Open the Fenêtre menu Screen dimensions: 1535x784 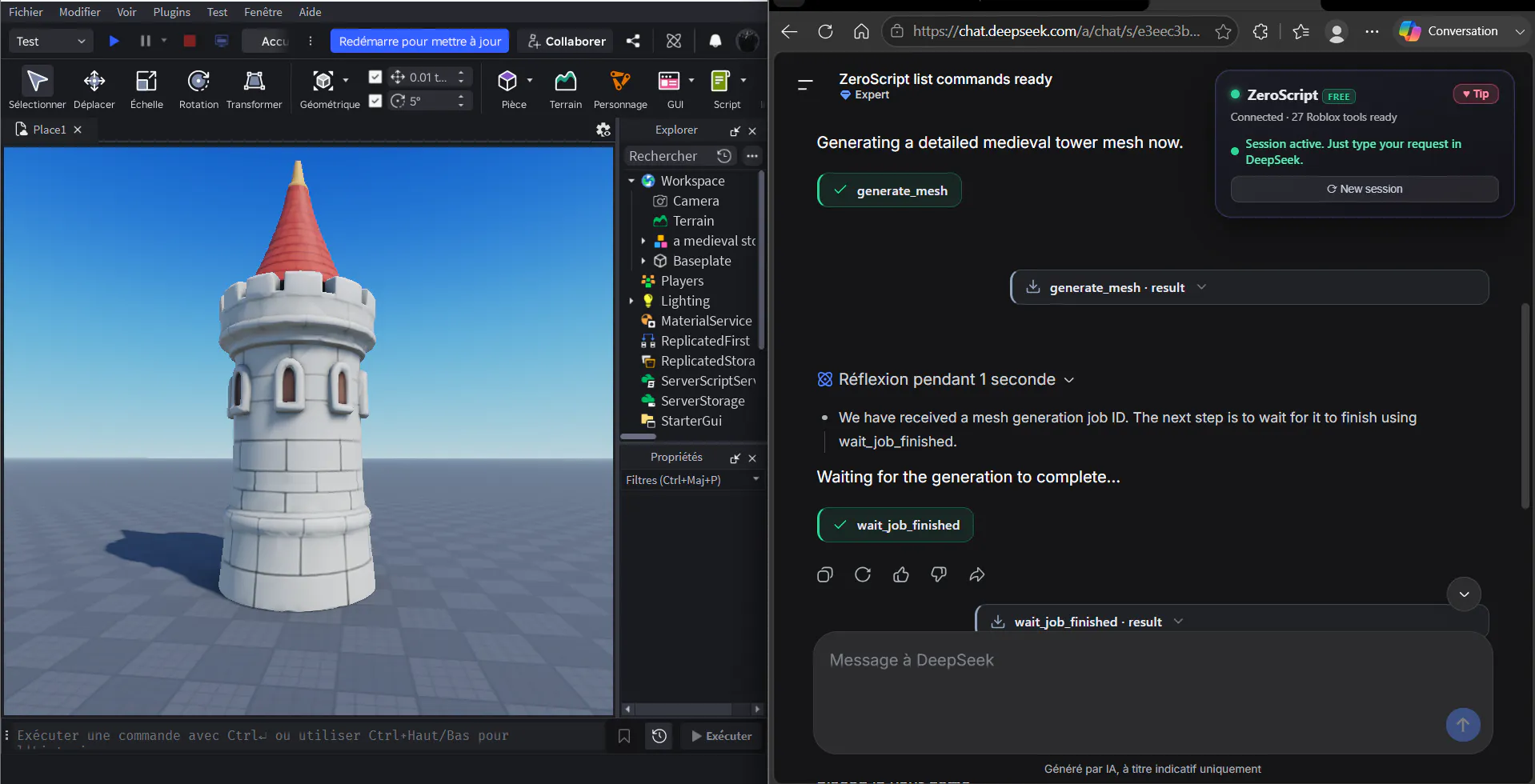pyautogui.click(x=263, y=12)
